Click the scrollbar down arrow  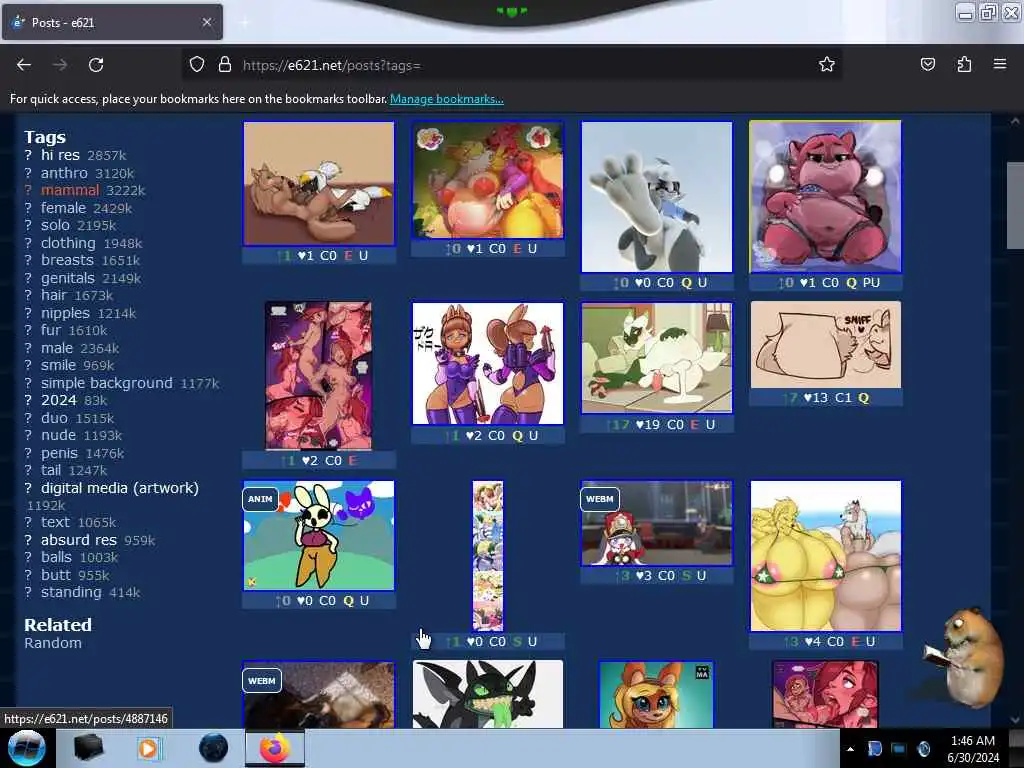click(1014, 720)
